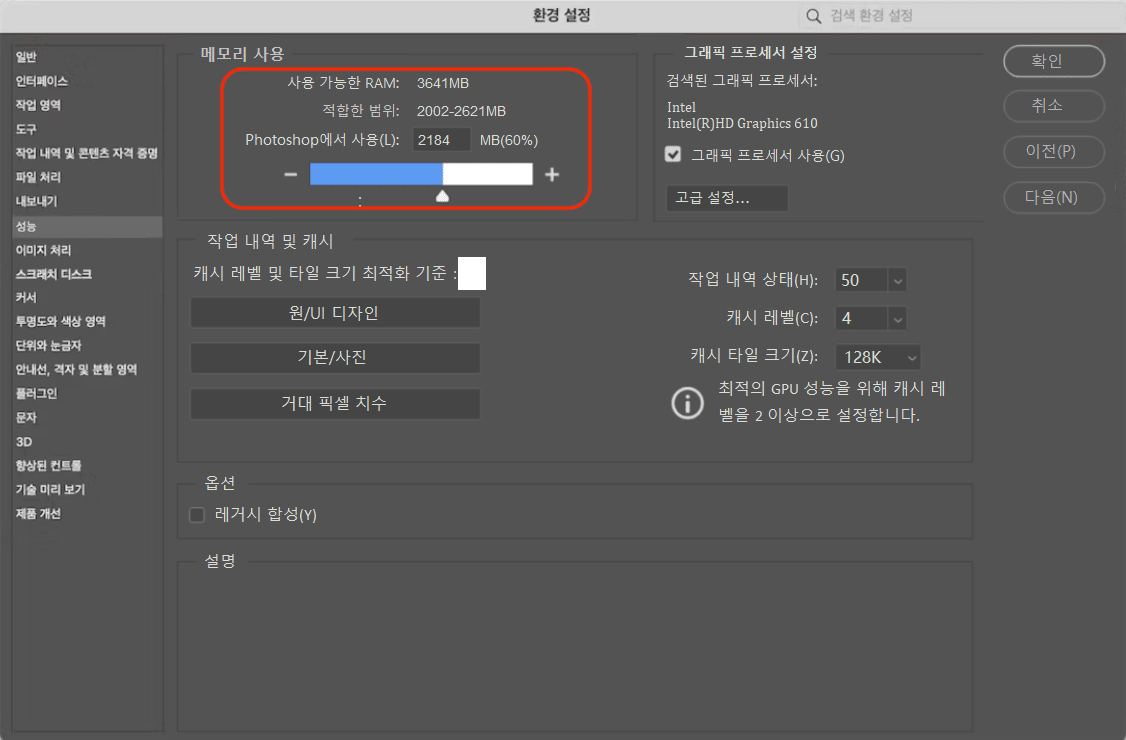Select 내보내기 category
The height and width of the screenshot is (740, 1126).
pyautogui.click(x=36, y=201)
